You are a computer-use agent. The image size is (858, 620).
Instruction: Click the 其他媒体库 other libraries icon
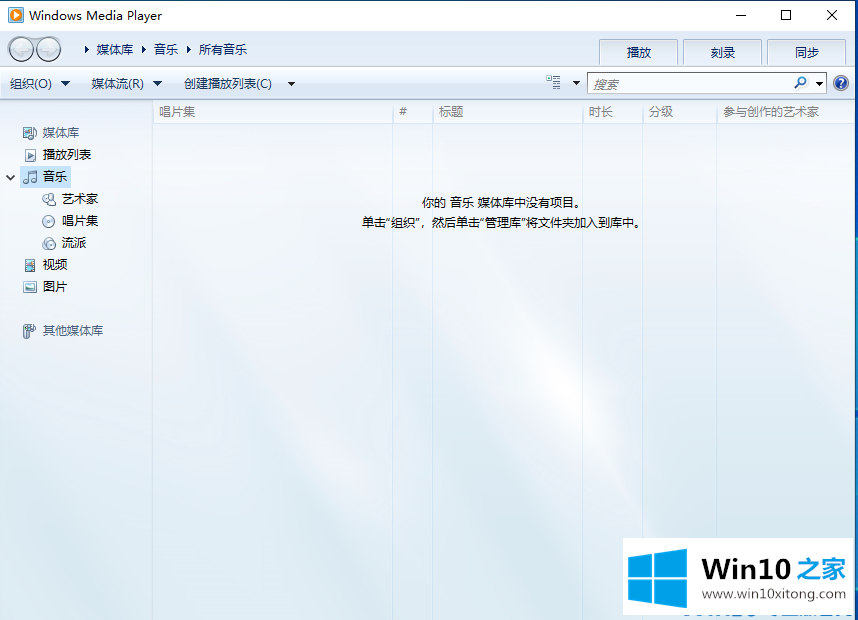pyautogui.click(x=30, y=331)
